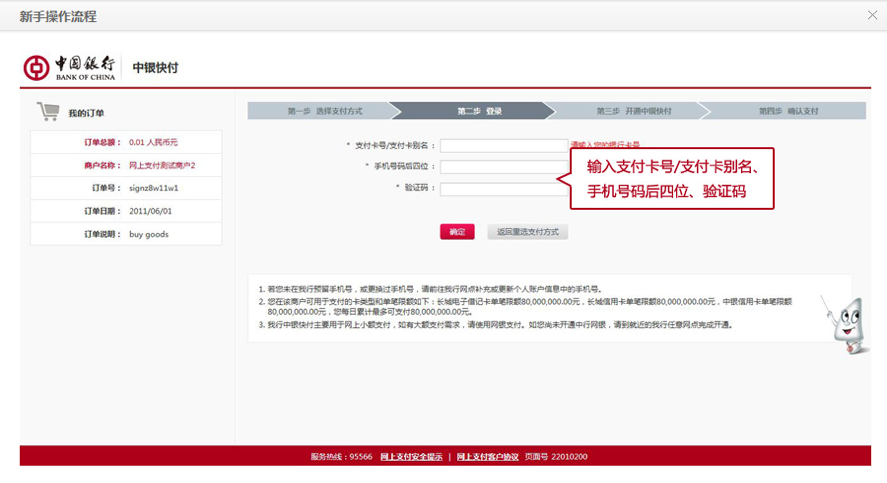Screen dimensions: 887x483
Task: Focus the 支付卡号/支付卡别名 input field
Action: [504, 145]
